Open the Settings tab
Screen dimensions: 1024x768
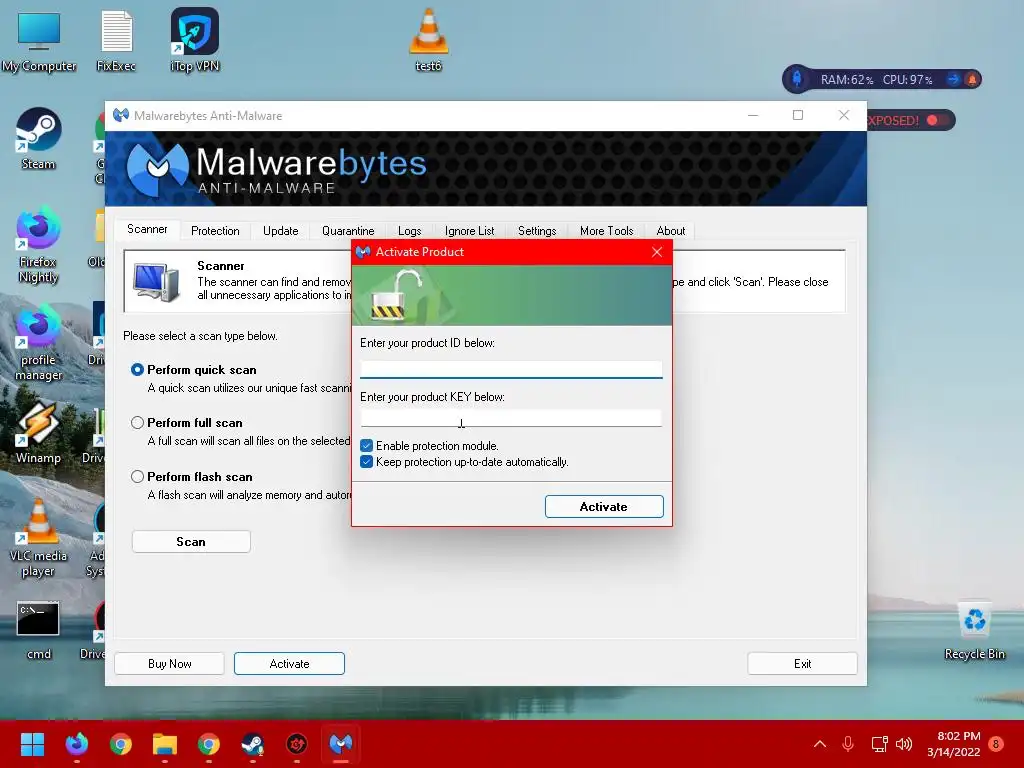click(537, 231)
